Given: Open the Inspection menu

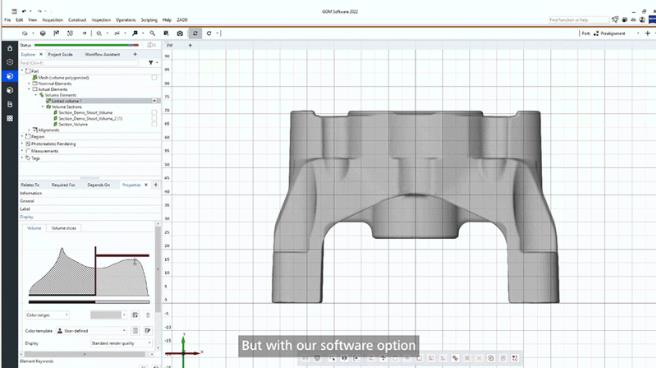Looking at the screenshot, I should (x=101, y=20).
